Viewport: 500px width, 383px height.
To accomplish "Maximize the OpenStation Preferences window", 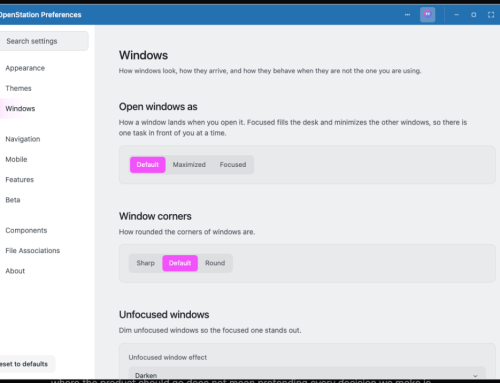I will tap(473, 15).
